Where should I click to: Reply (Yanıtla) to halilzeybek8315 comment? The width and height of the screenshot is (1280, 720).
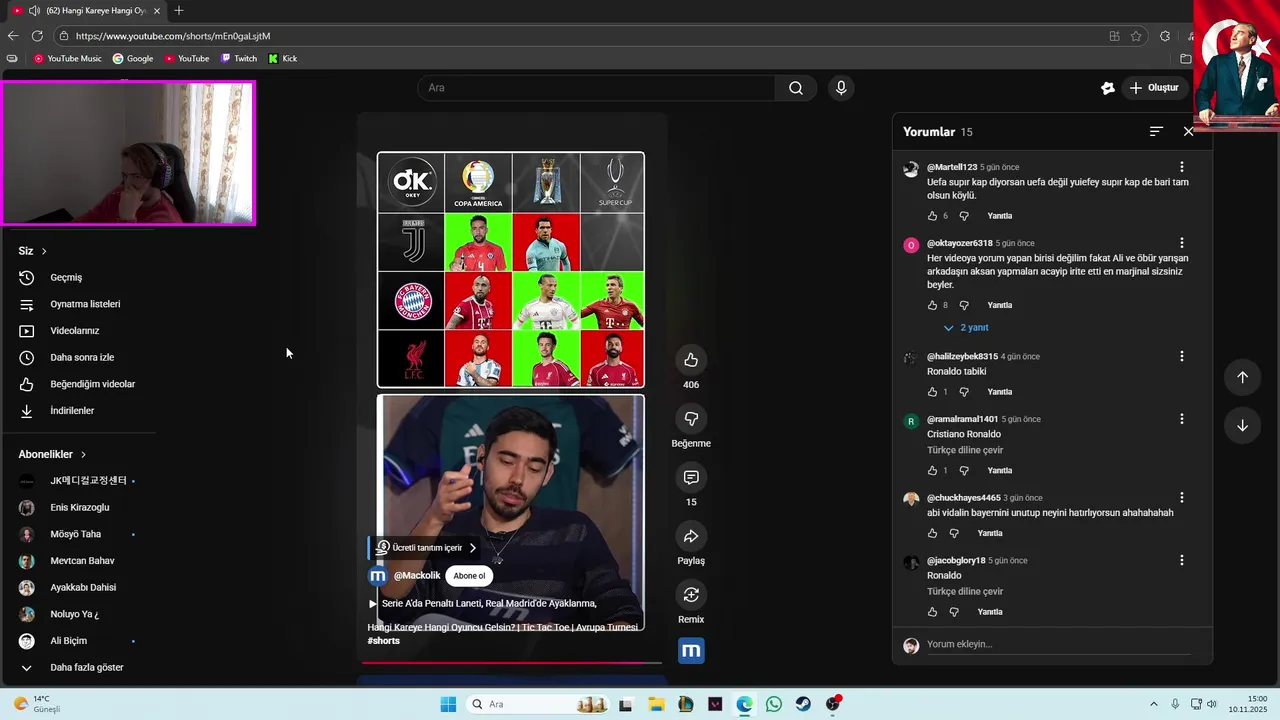coord(1000,392)
